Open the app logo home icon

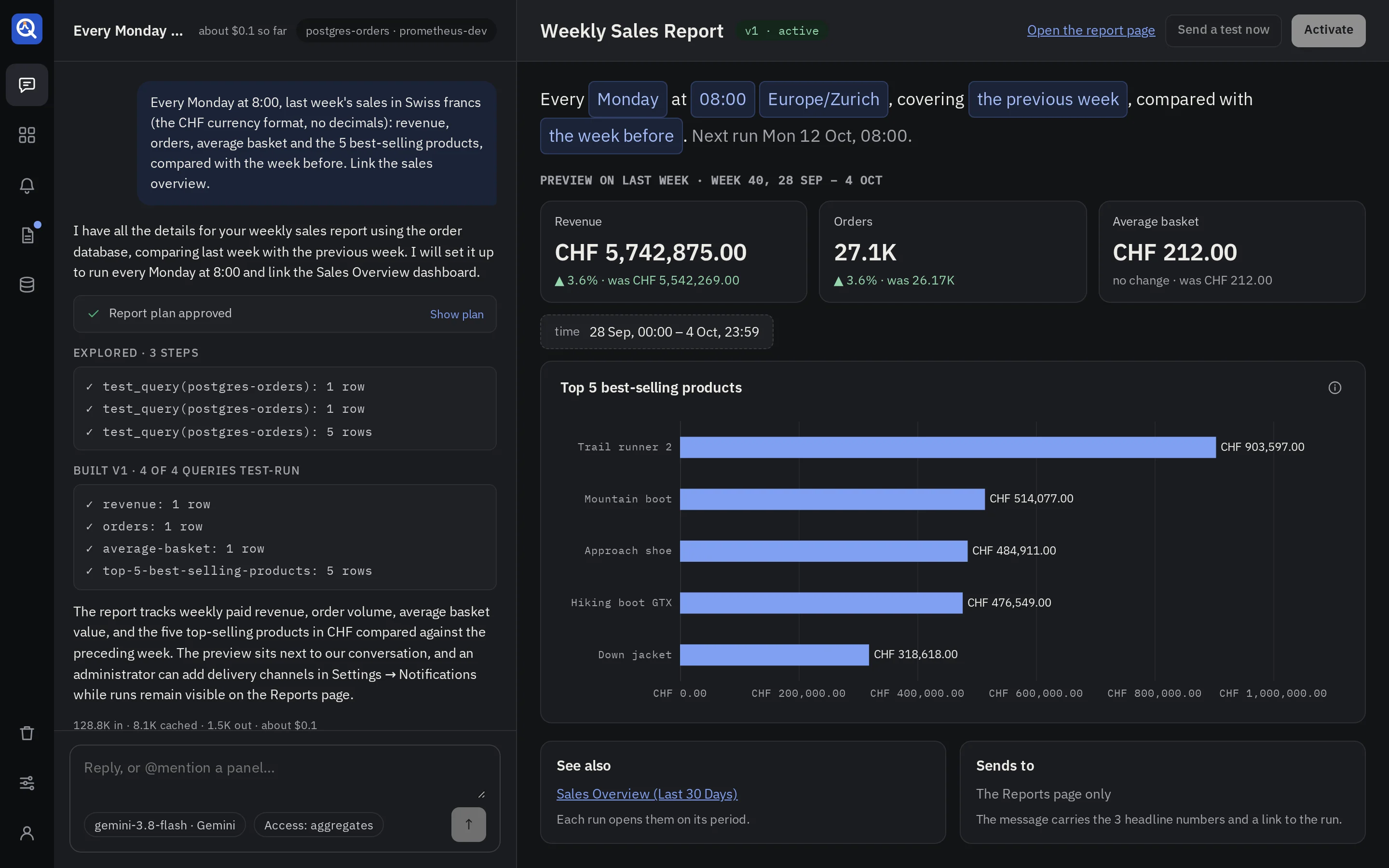point(27,29)
